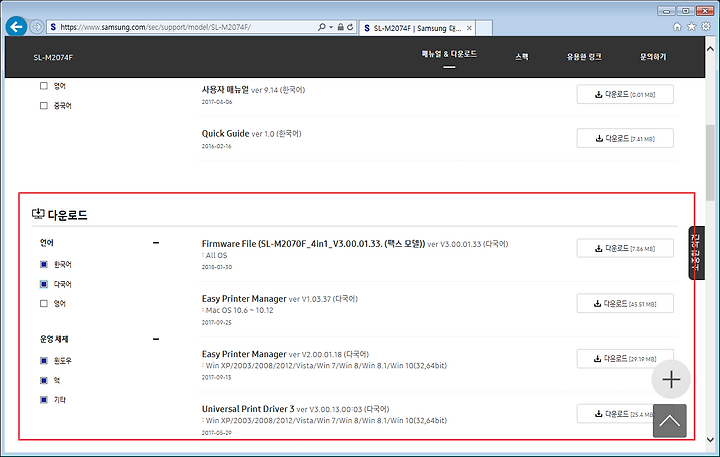Viewport: 720px width, 457px height.
Task: Click the vertical scrollbar thumb
Action: pos(710,162)
